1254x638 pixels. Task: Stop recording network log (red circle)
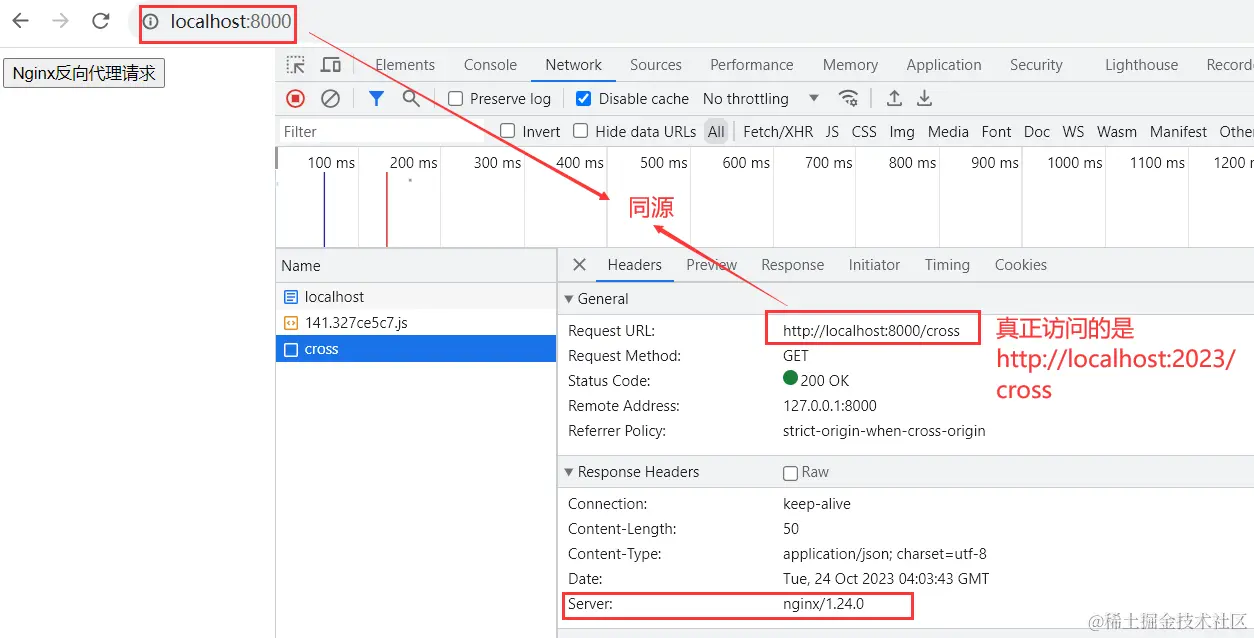pyautogui.click(x=295, y=98)
